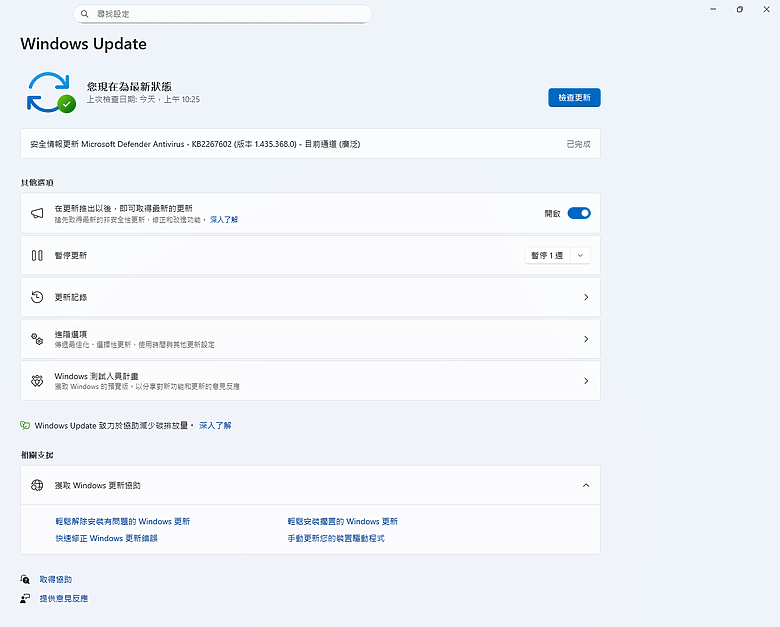This screenshot has width=780, height=627.
Task: Click the green leaf carbon emissions icon
Action: point(25,425)
